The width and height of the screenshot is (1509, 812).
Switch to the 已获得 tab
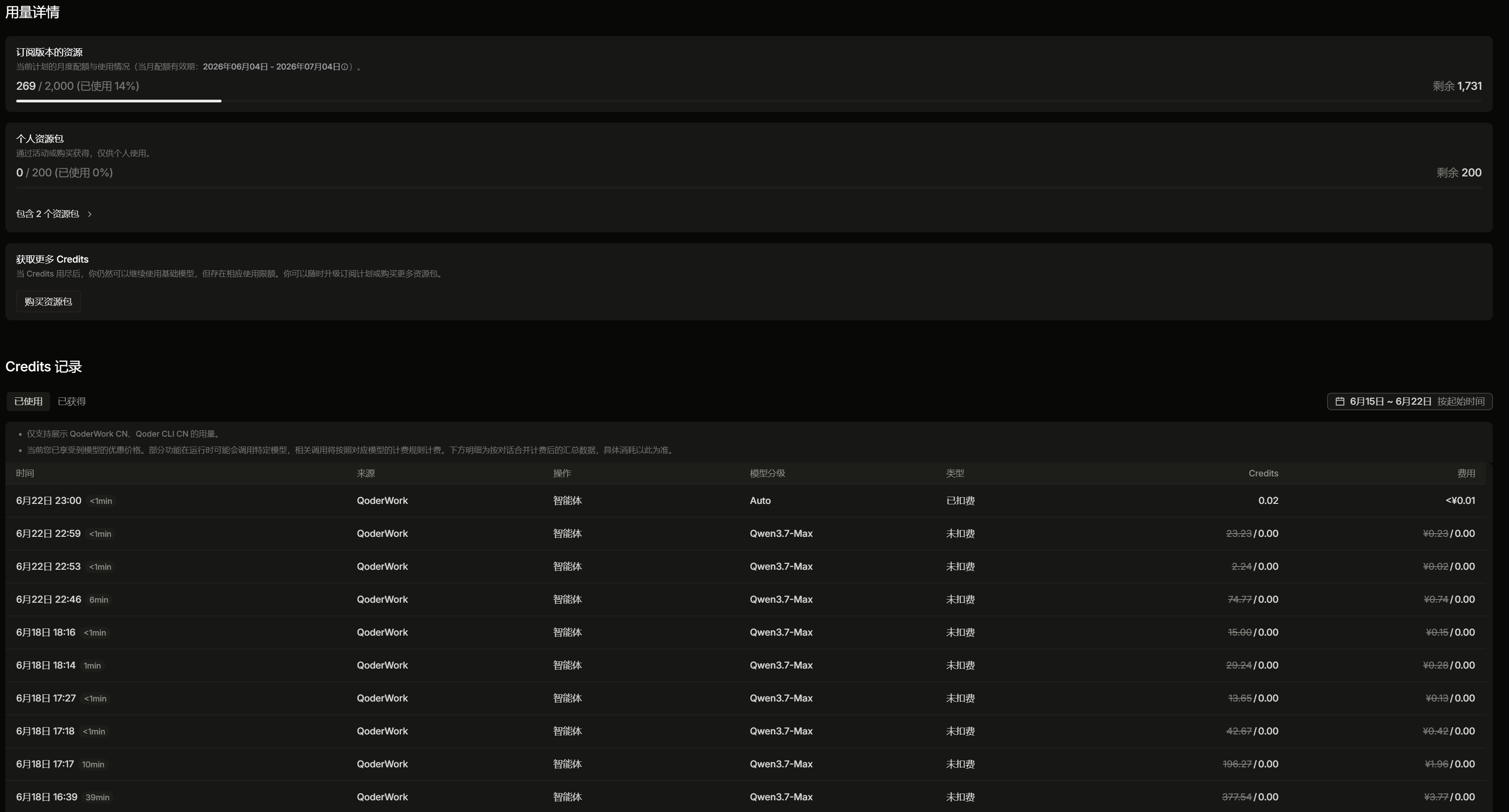71,401
